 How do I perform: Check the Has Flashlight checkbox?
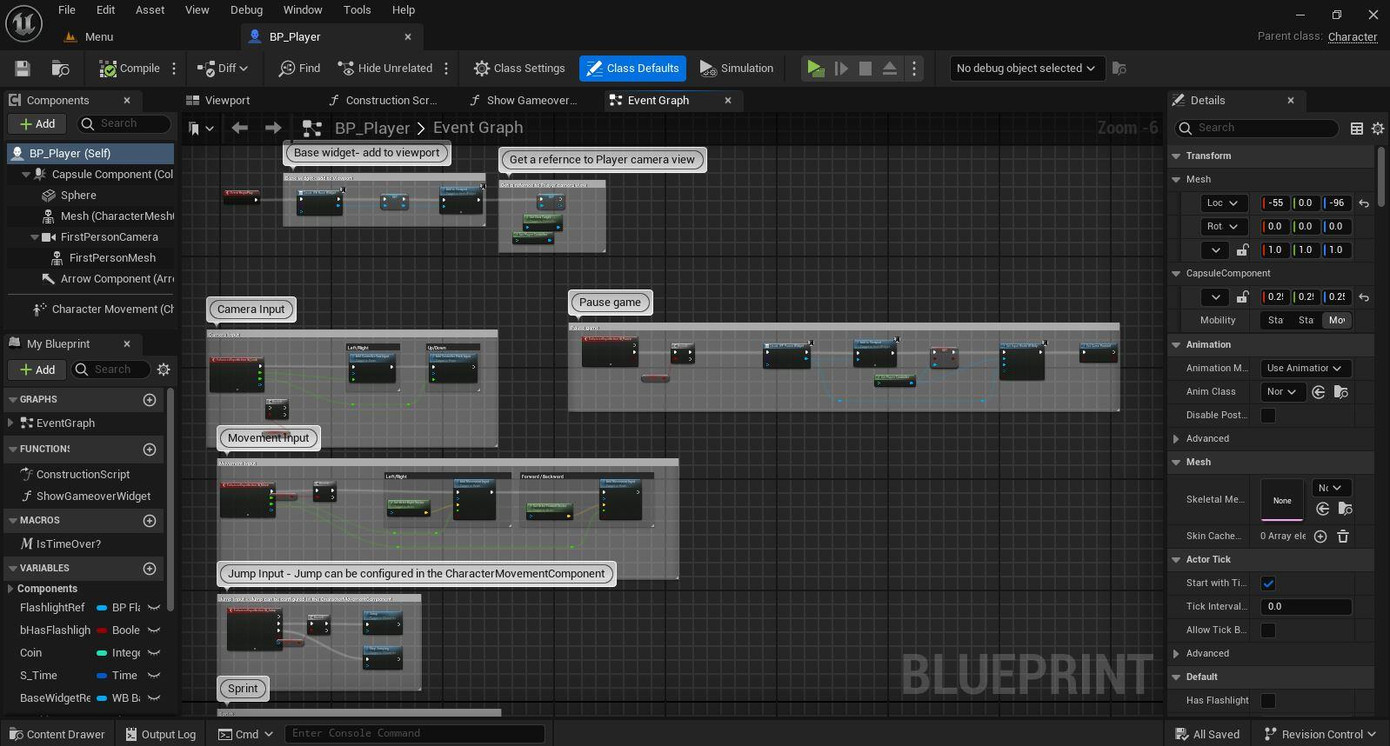click(x=1268, y=700)
